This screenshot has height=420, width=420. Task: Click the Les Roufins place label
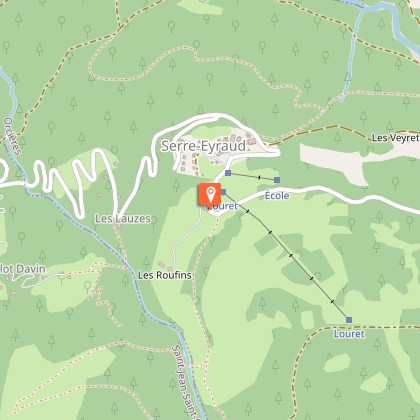pyautogui.click(x=165, y=275)
